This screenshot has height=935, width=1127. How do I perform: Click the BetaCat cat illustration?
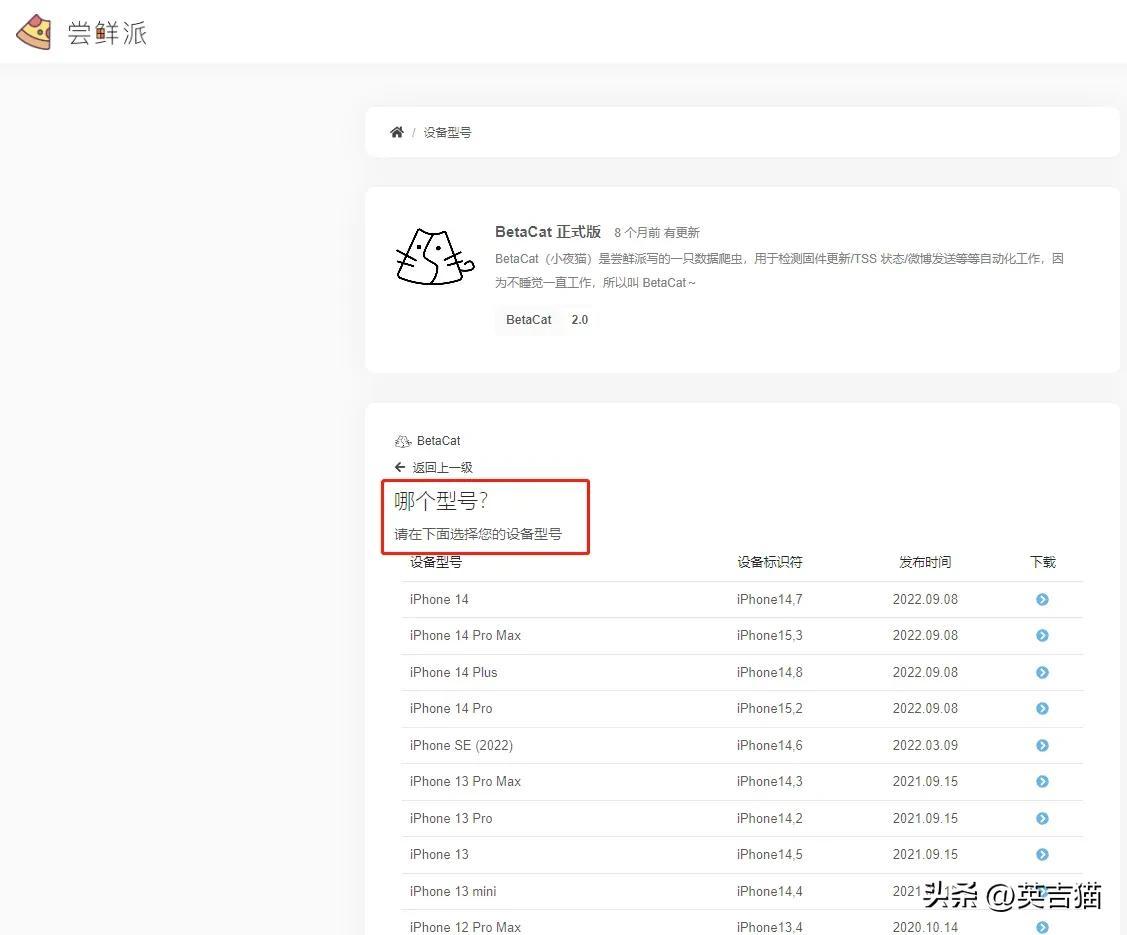point(433,256)
